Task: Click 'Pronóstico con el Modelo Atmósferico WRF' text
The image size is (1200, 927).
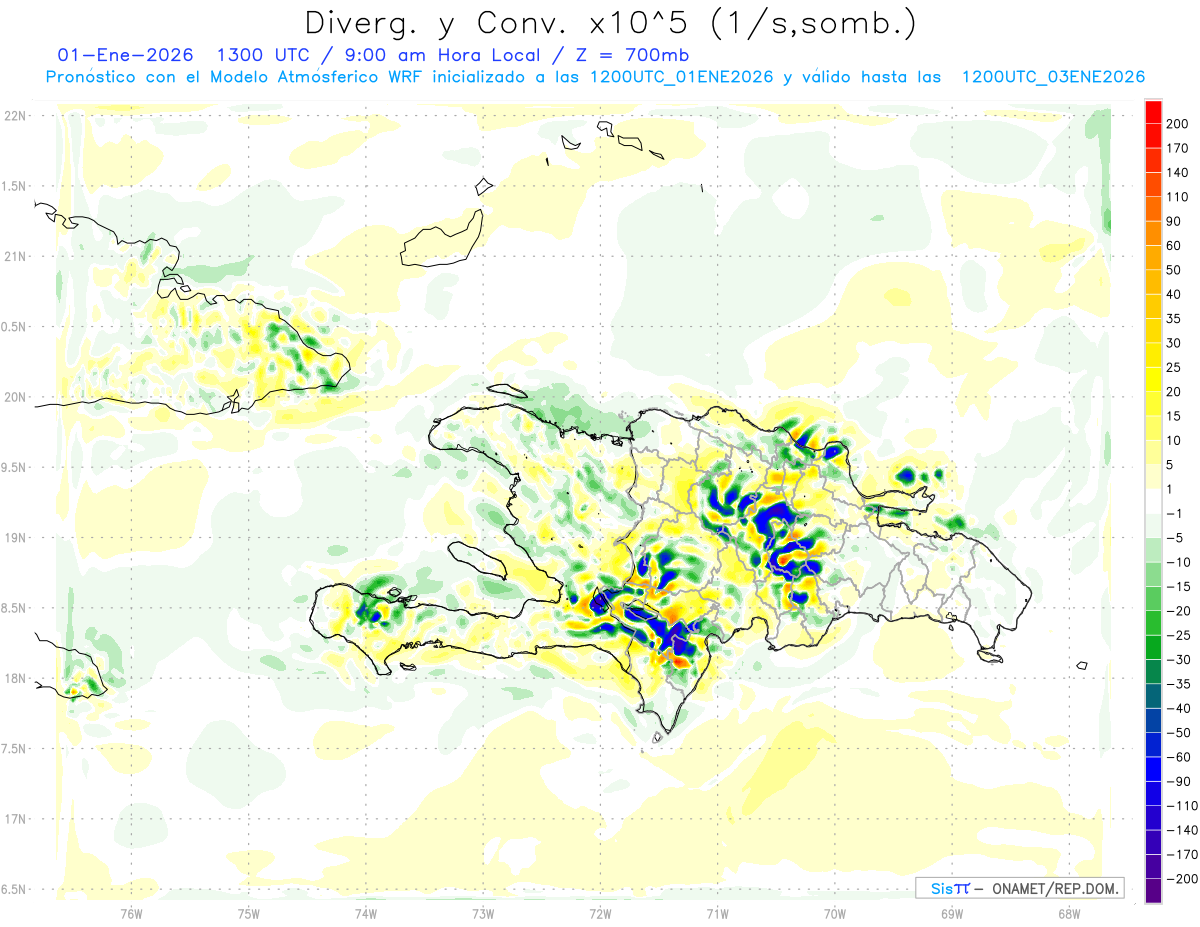Action: pyautogui.click(x=236, y=77)
